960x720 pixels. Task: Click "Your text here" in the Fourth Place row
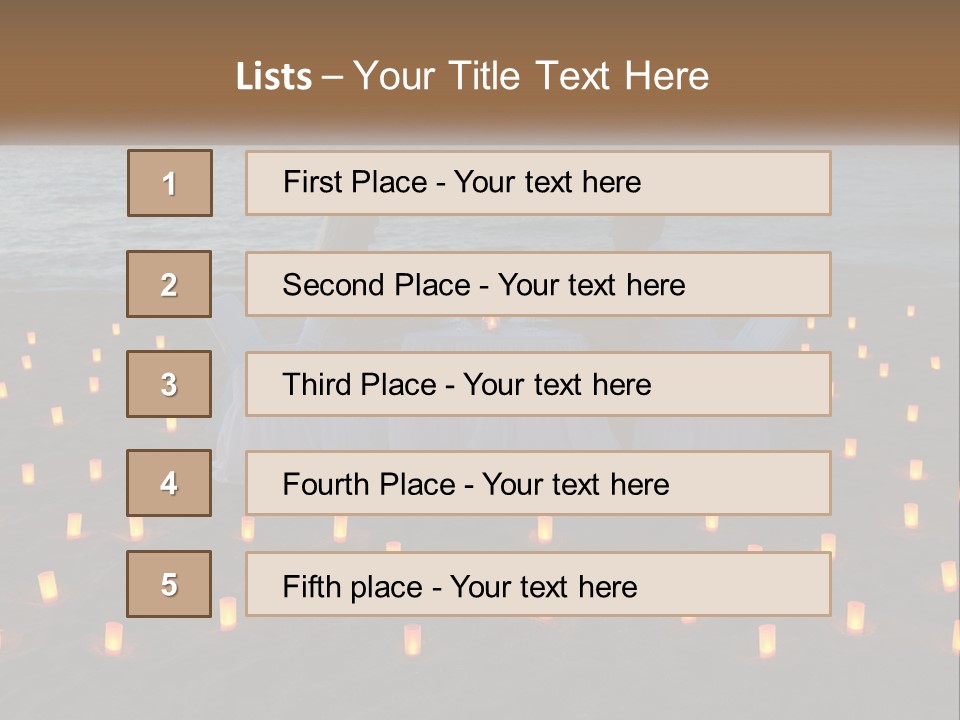tap(576, 485)
